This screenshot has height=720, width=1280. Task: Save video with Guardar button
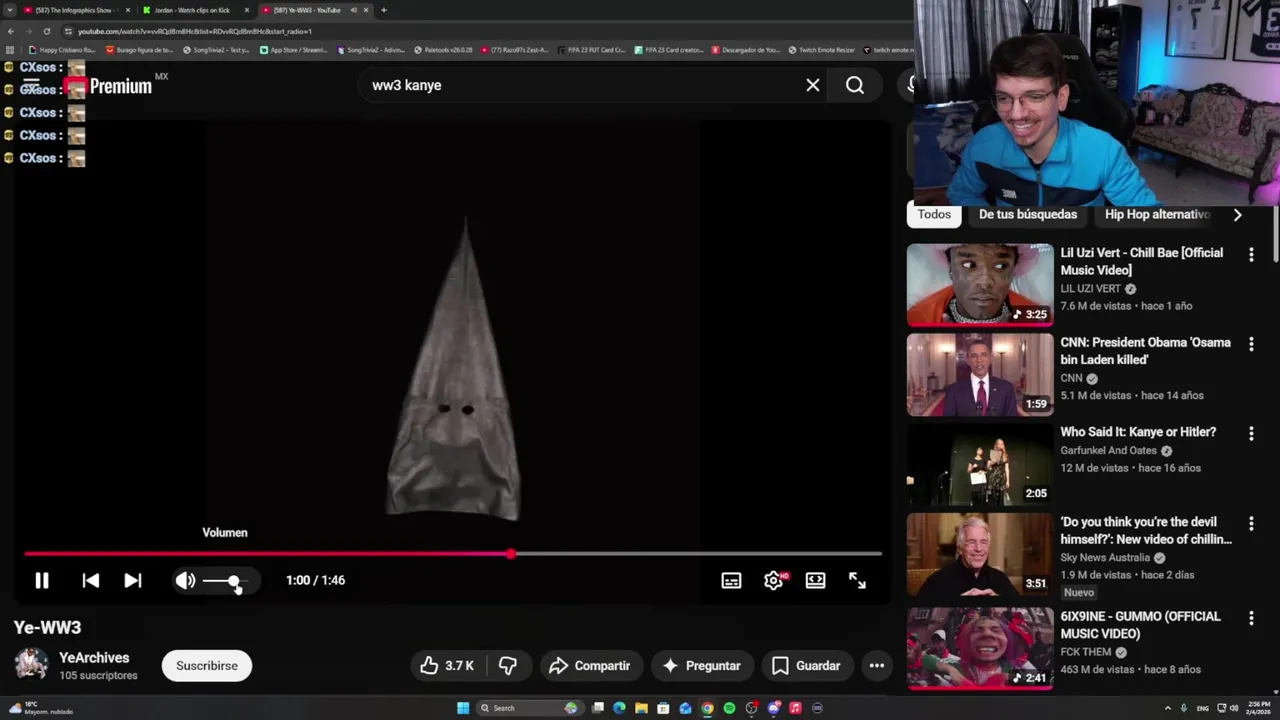click(805, 665)
